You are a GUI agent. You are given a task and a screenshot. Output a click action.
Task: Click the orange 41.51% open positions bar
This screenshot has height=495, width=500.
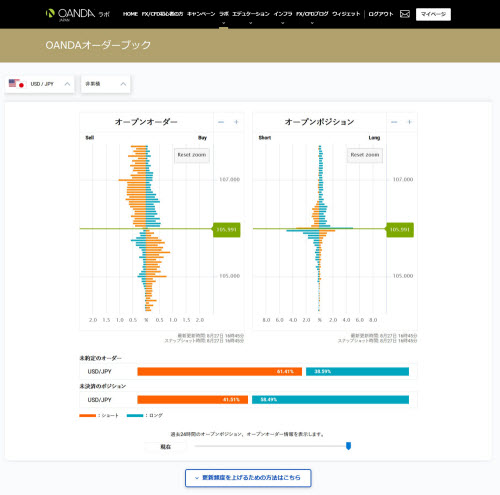click(192, 399)
